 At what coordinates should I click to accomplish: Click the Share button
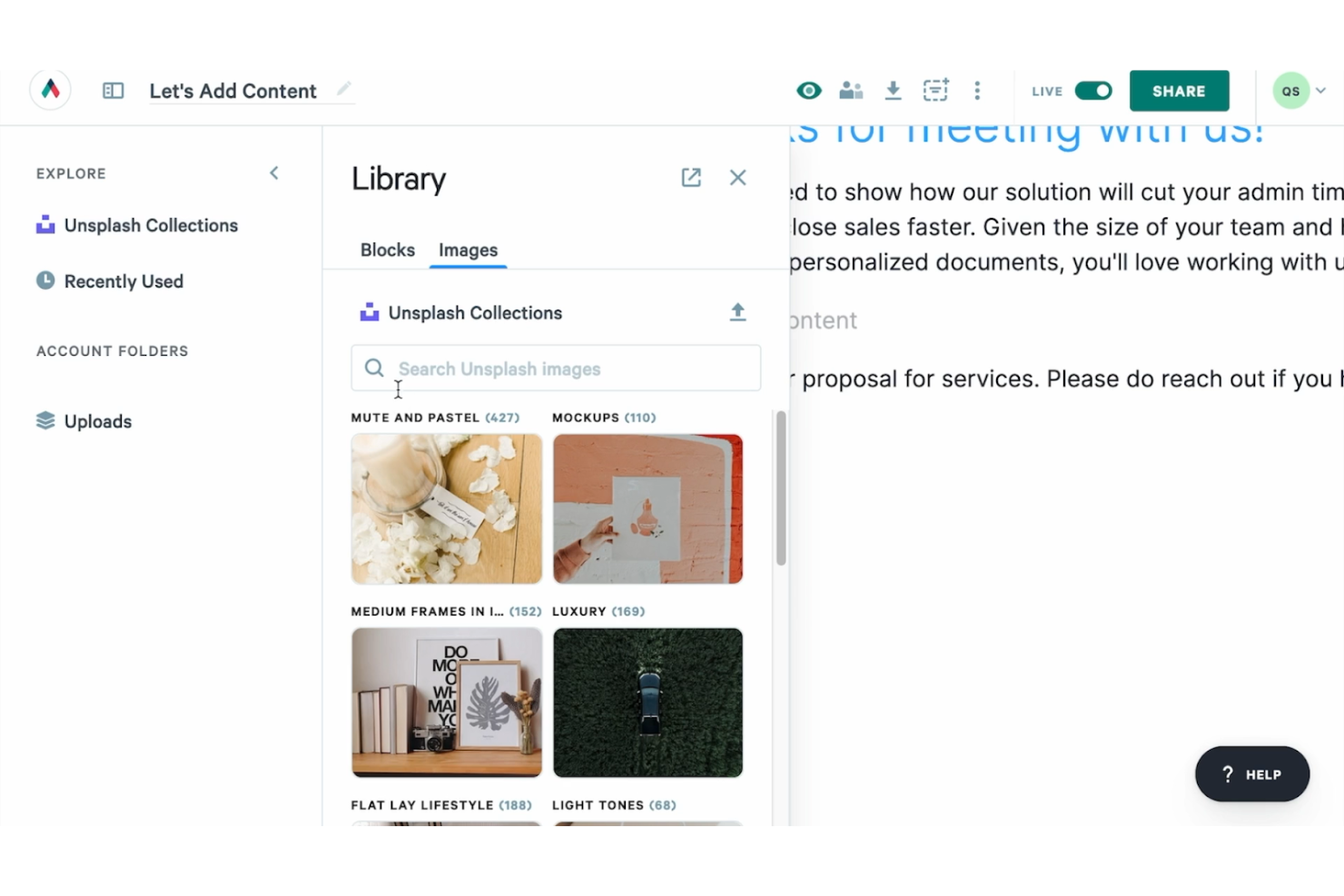pyautogui.click(x=1179, y=91)
